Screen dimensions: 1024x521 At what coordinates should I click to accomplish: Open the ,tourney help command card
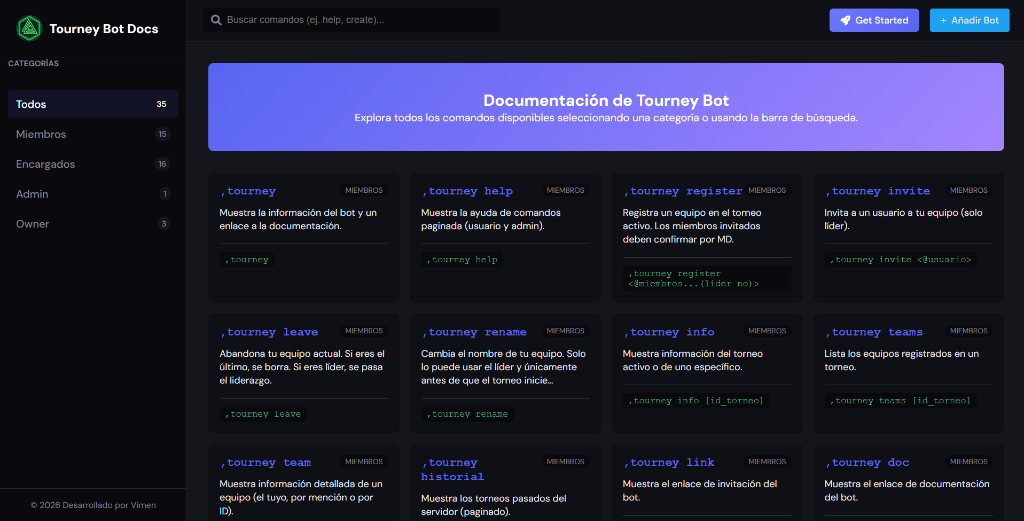click(505, 238)
